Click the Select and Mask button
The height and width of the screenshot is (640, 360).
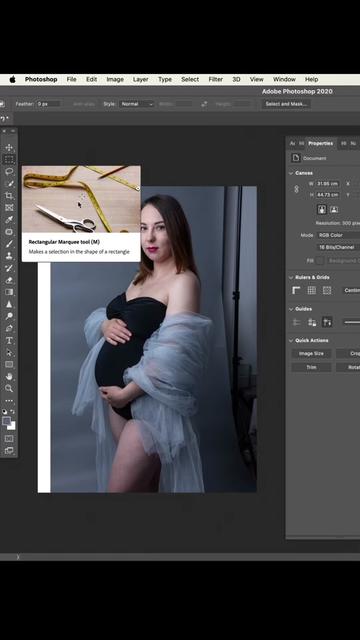coord(286,104)
